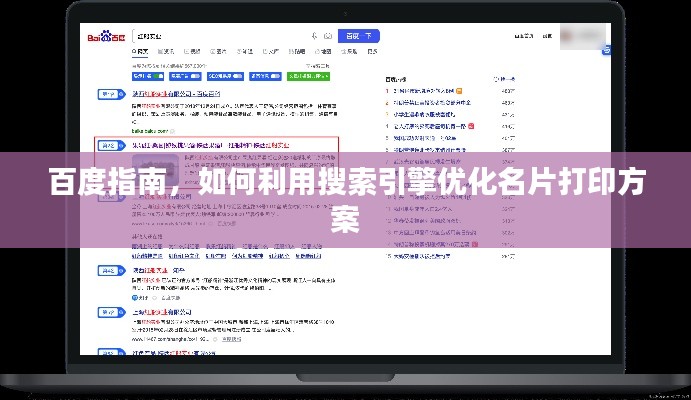Click the first blue result label badge
The width and height of the screenshot is (691, 400).
(109, 94)
